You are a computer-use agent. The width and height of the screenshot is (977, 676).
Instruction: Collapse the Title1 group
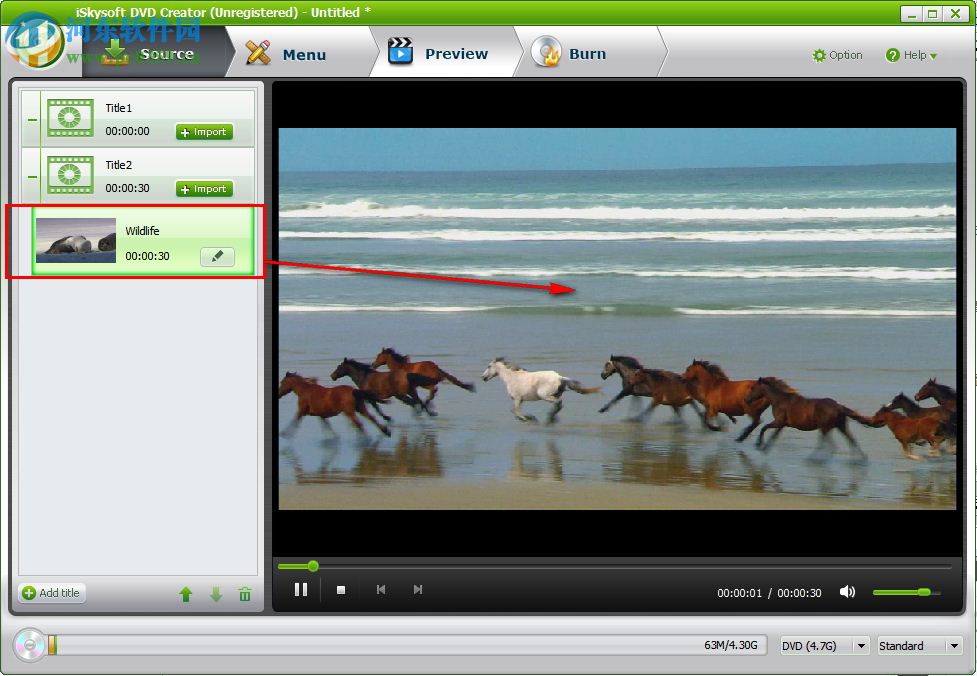32,119
